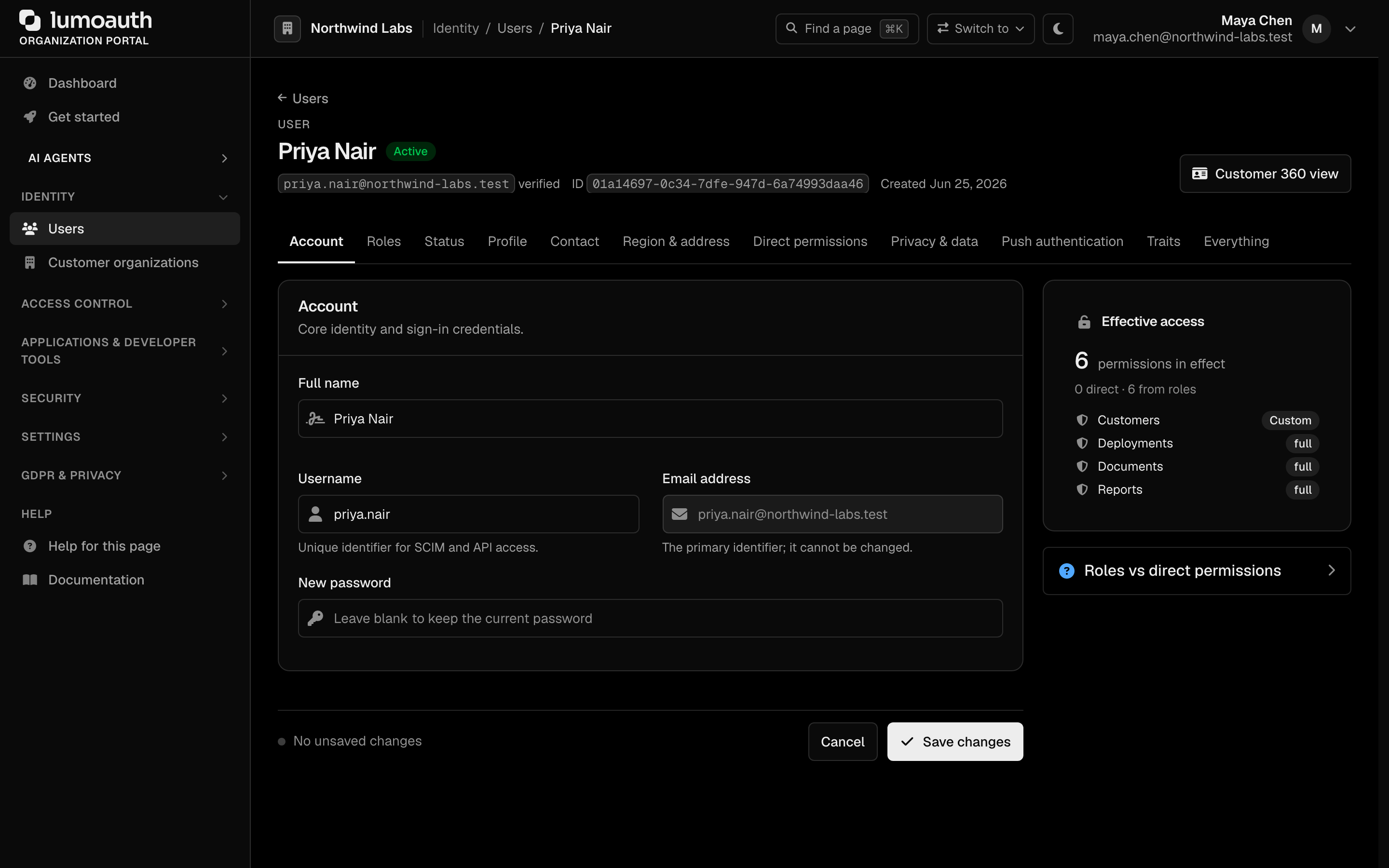Click into the Full name field

tap(650, 419)
